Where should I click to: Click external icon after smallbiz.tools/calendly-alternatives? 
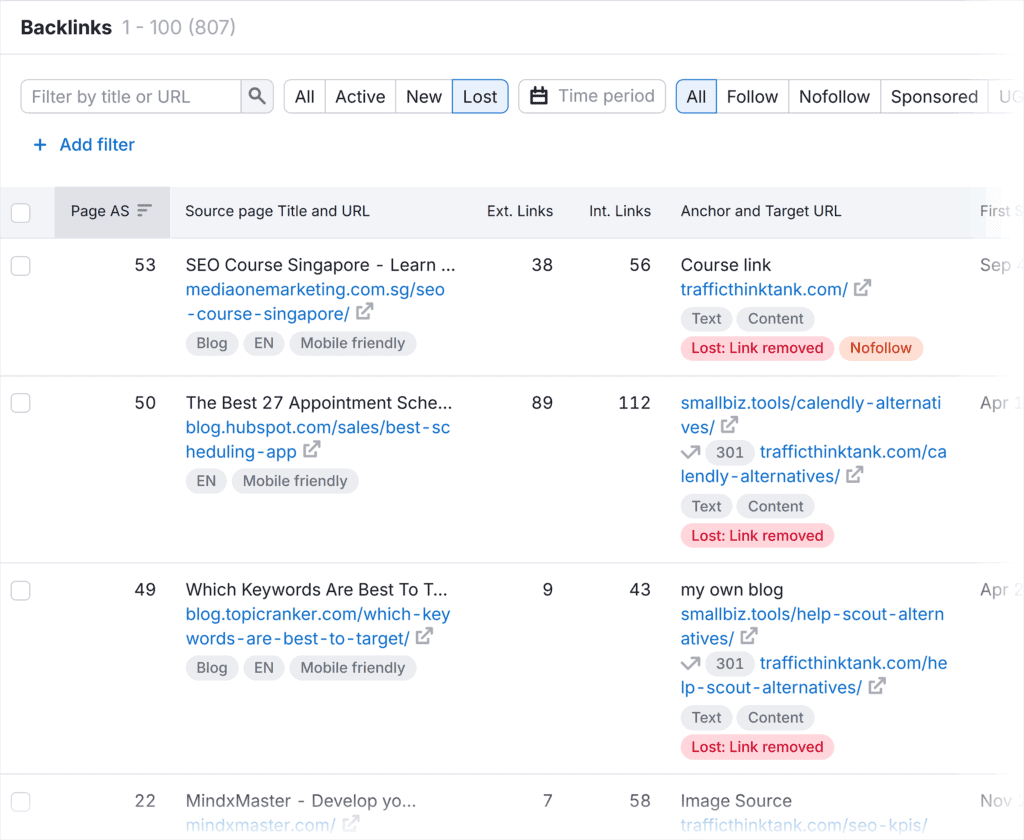tap(730, 427)
